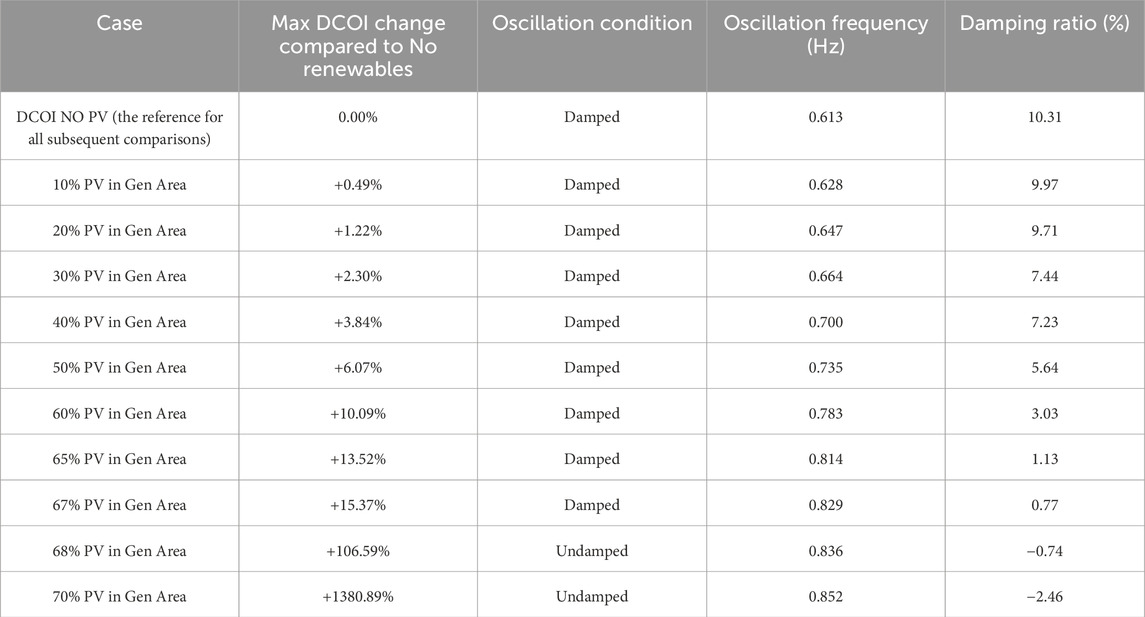Select the "10% PV in Gen Area" cell
The height and width of the screenshot is (617, 1145).
(x=119, y=185)
